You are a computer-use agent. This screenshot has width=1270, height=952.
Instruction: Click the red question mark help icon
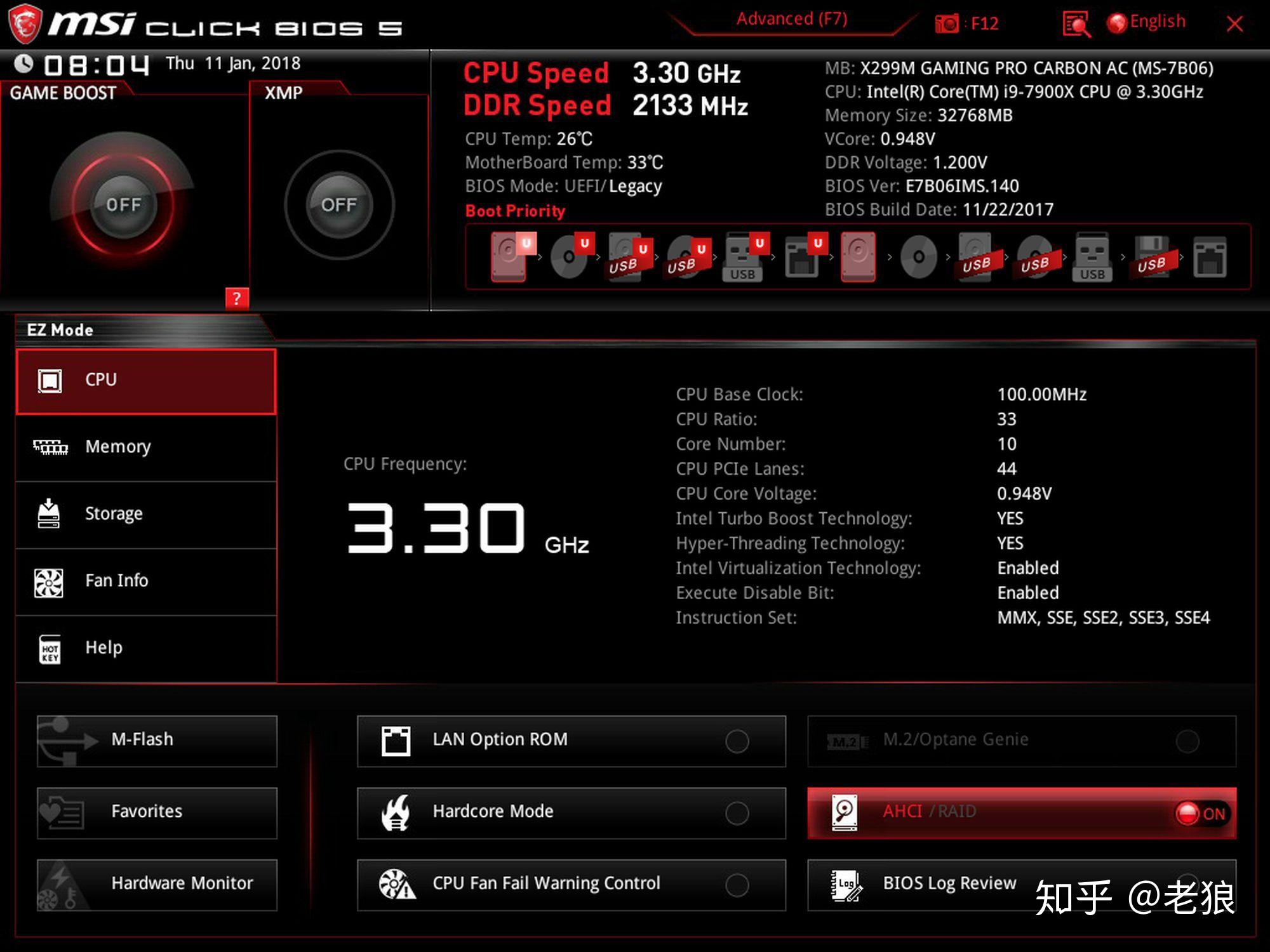237,298
